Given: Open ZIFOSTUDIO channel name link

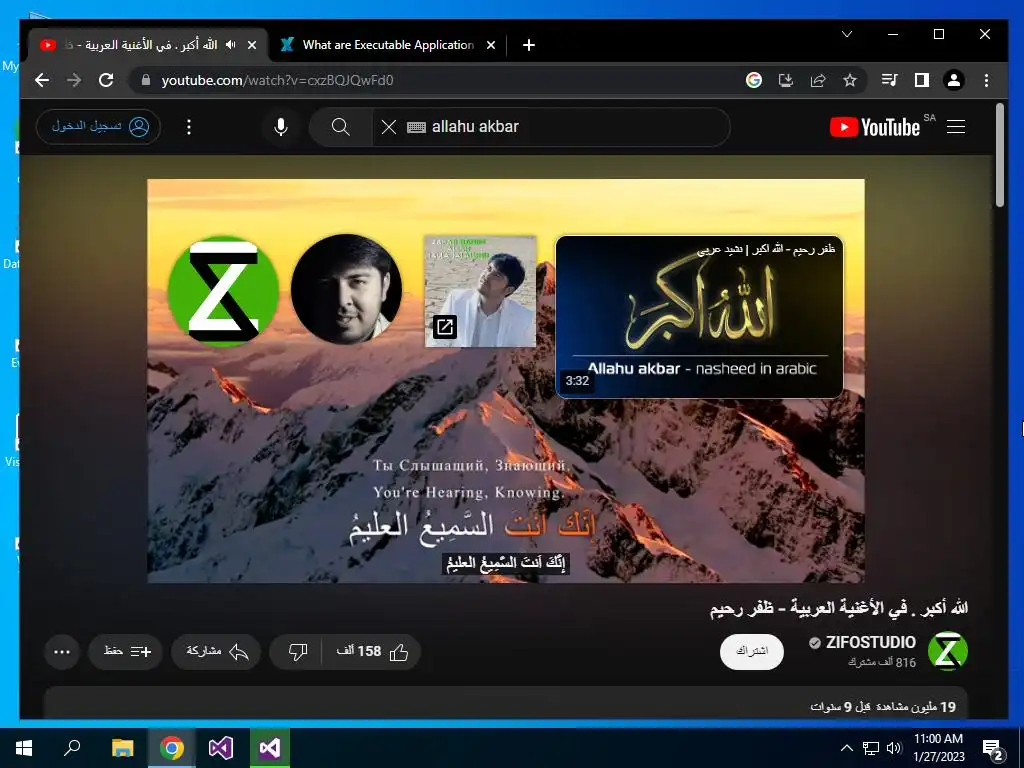Looking at the screenshot, I should (870, 642).
